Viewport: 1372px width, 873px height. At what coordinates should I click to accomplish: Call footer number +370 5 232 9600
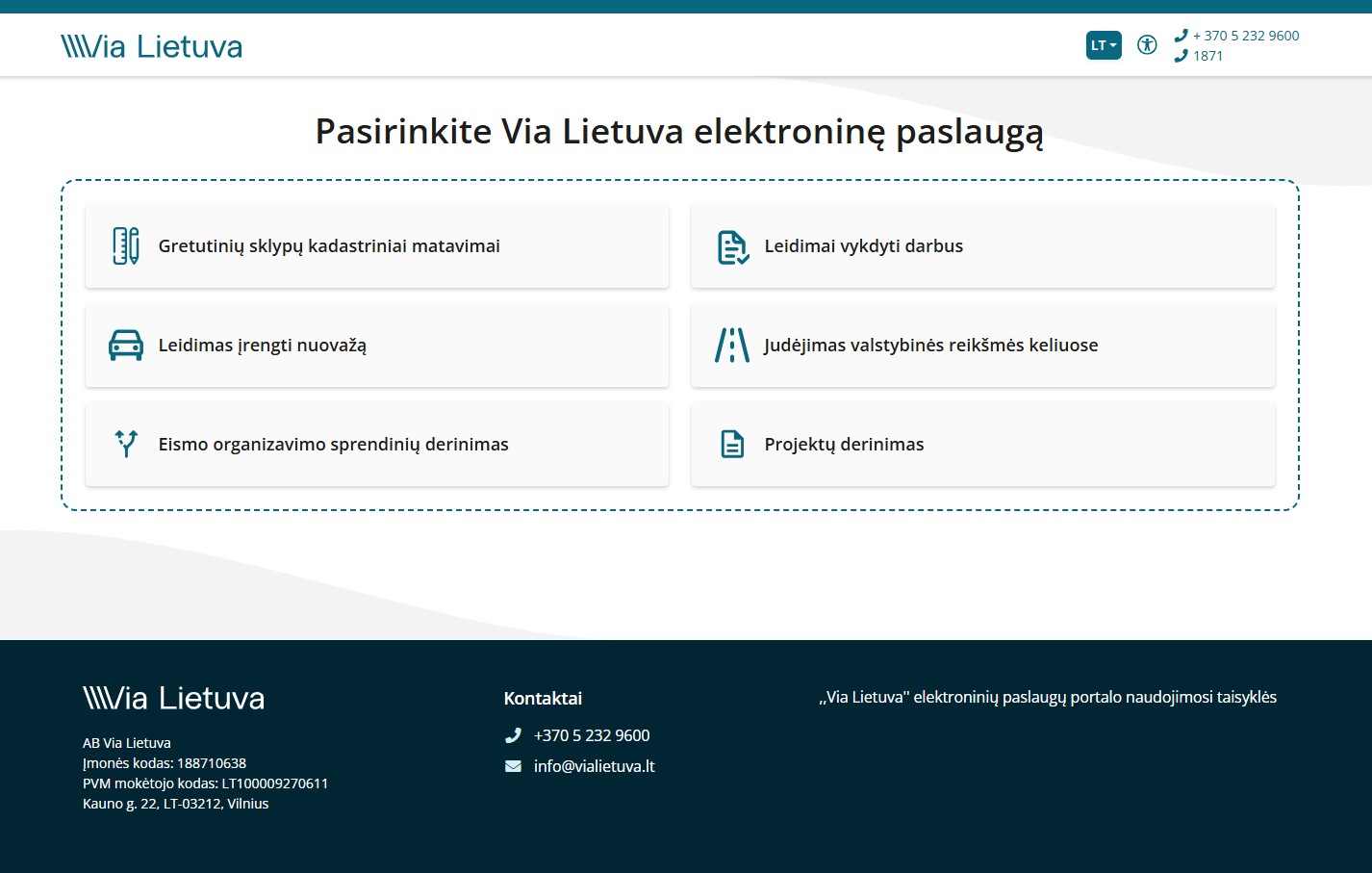coord(592,735)
